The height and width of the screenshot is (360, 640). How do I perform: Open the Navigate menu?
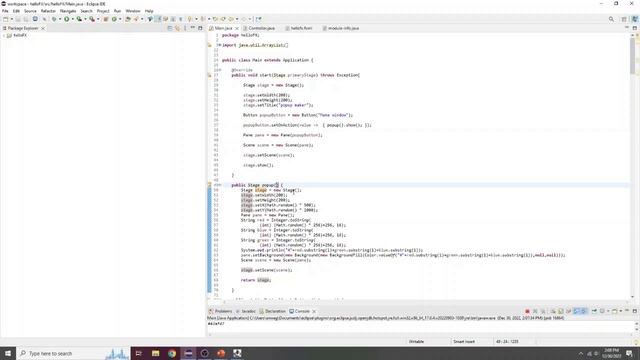(68, 11)
